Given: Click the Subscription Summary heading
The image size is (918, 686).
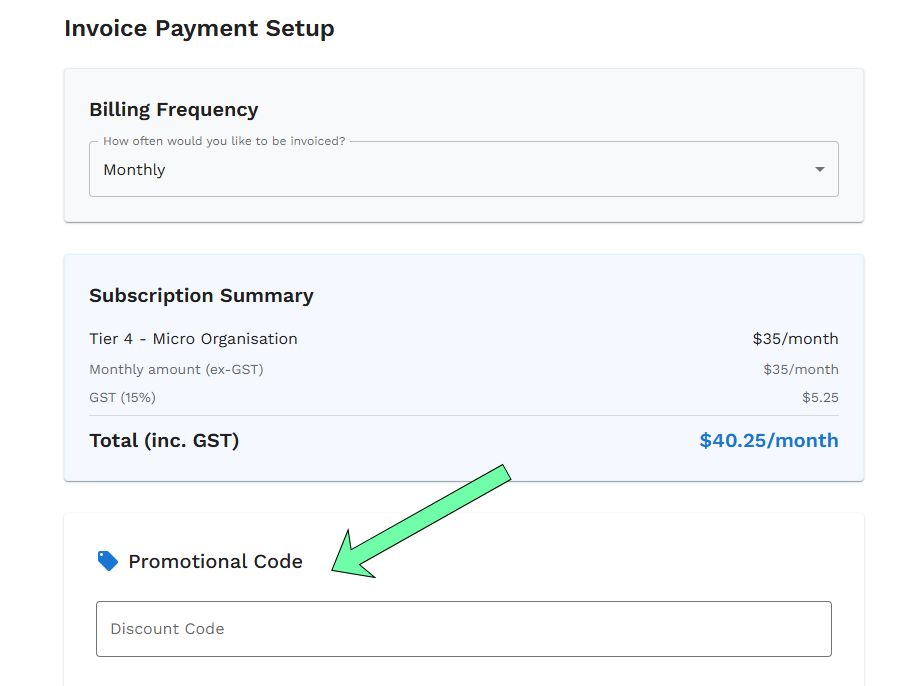Looking at the screenshot, I should pyautogui.click(x=201, y=296).
